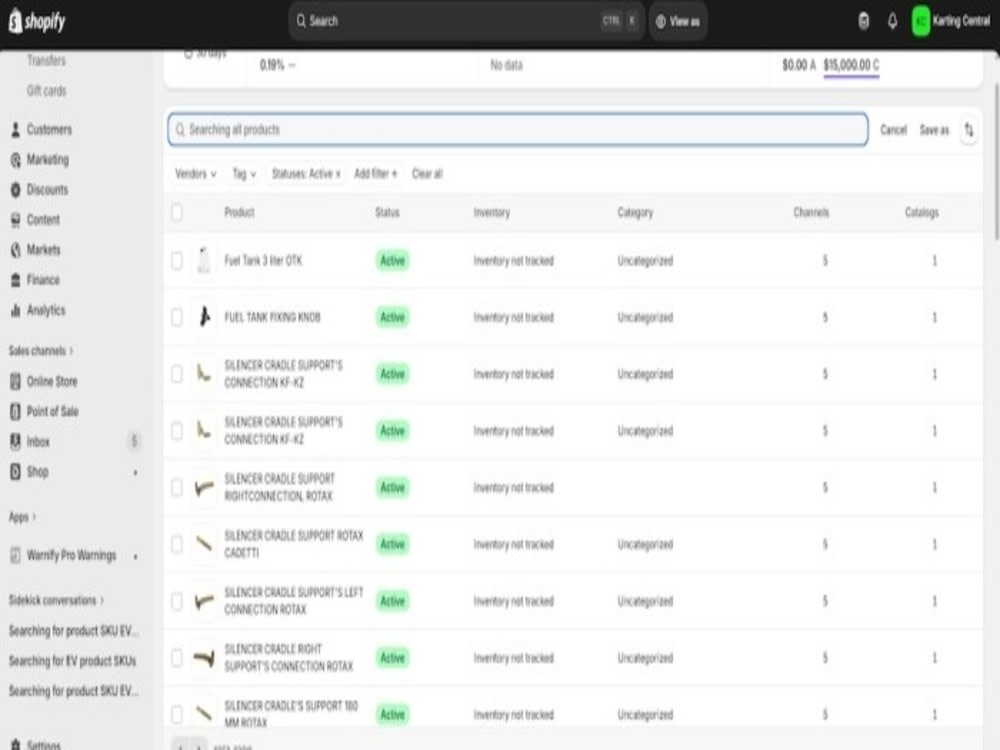
Task: Open the notifications bell
Action: 892,21
